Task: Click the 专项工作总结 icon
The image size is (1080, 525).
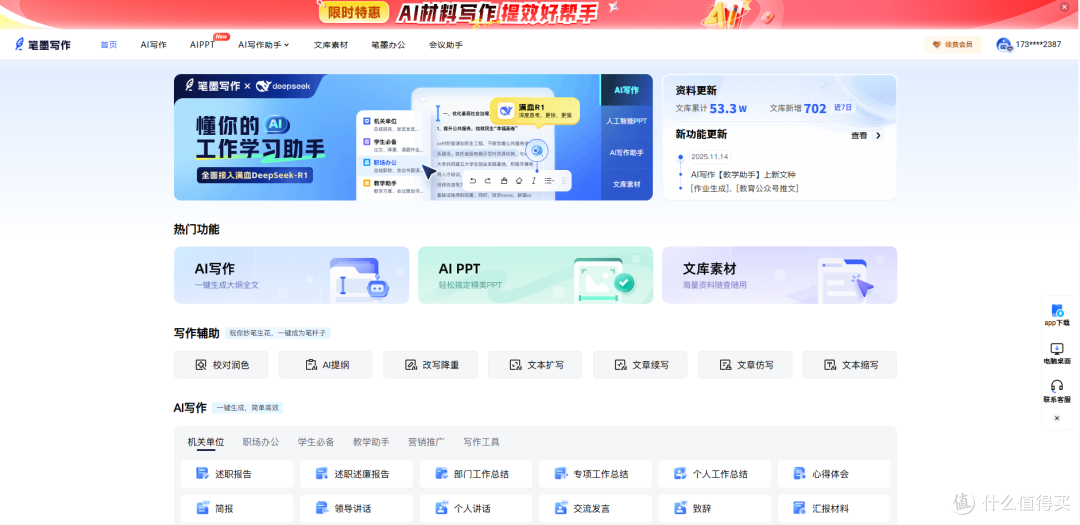Action: [x=561, y=474]
